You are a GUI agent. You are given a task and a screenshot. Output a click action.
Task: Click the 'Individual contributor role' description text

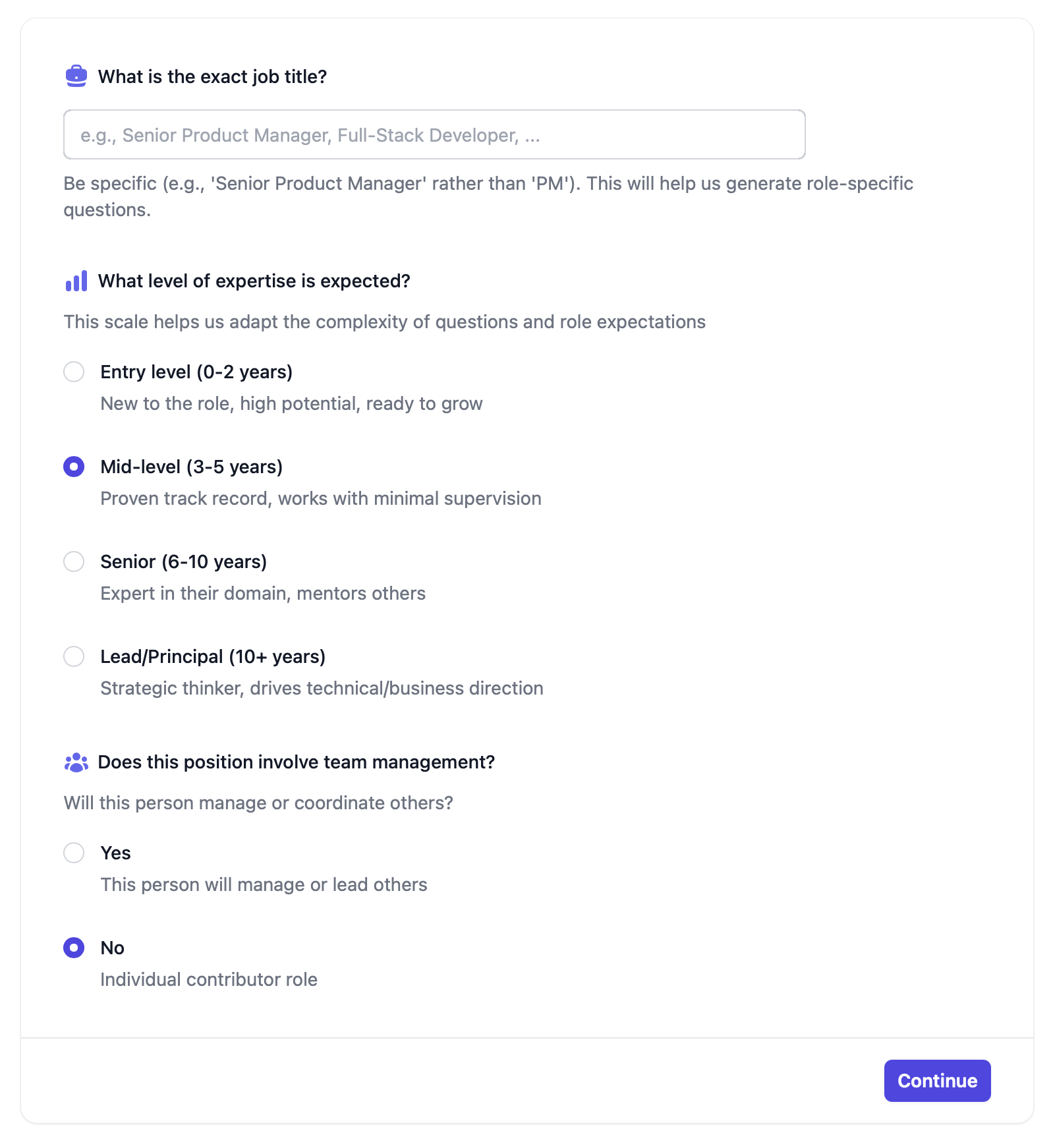tap(208, 979)
